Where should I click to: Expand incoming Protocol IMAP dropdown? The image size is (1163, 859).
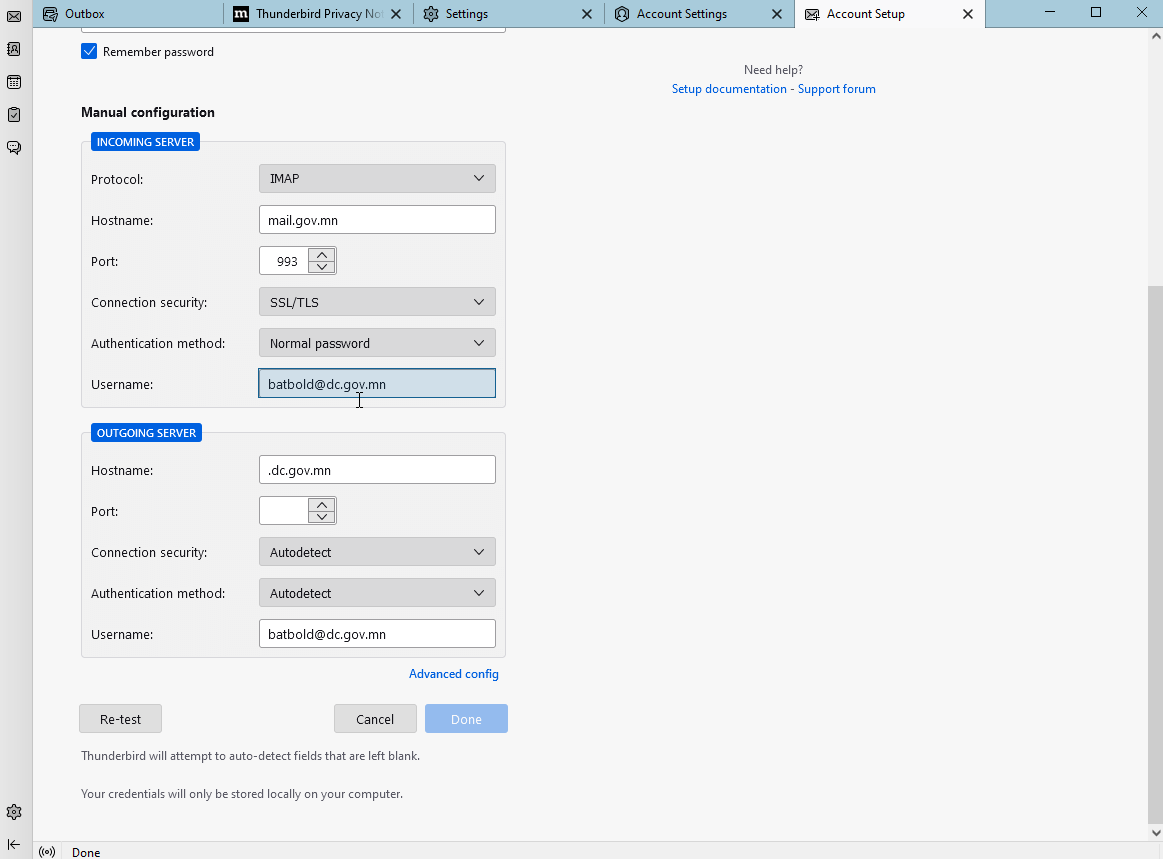[377, 179]
